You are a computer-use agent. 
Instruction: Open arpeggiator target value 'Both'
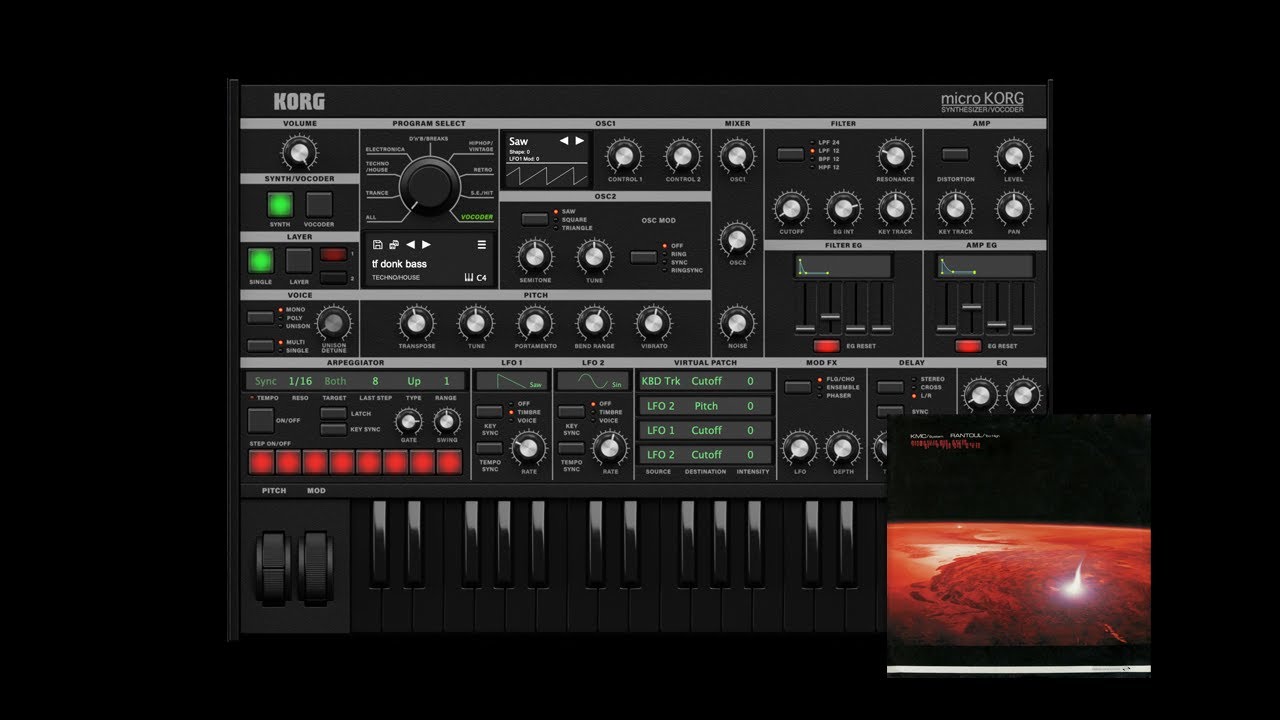point(336,381)
